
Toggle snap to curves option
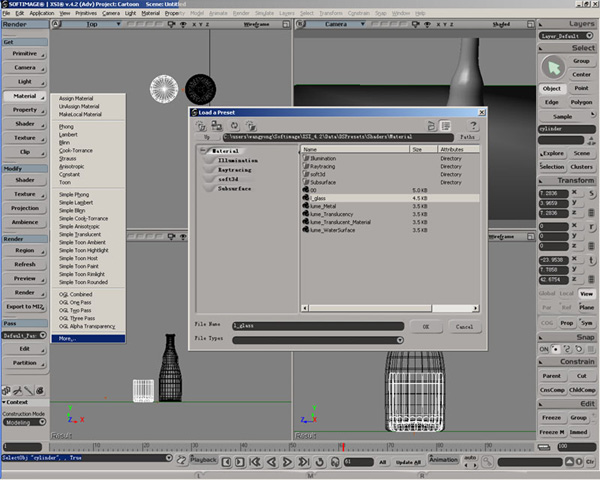point(567,349)
